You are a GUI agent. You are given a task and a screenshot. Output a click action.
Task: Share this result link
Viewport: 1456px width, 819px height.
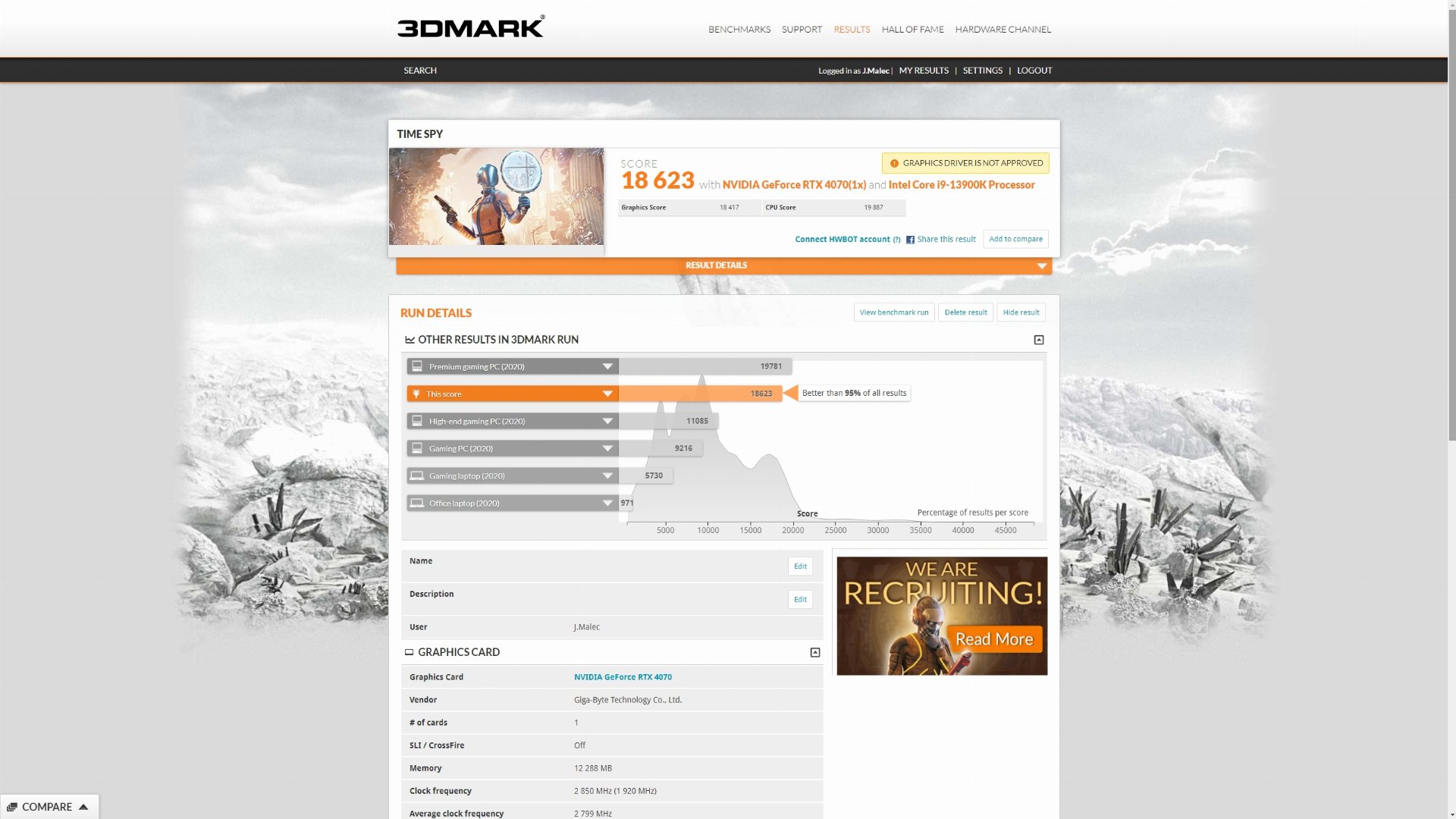click(x=946, y=239)
